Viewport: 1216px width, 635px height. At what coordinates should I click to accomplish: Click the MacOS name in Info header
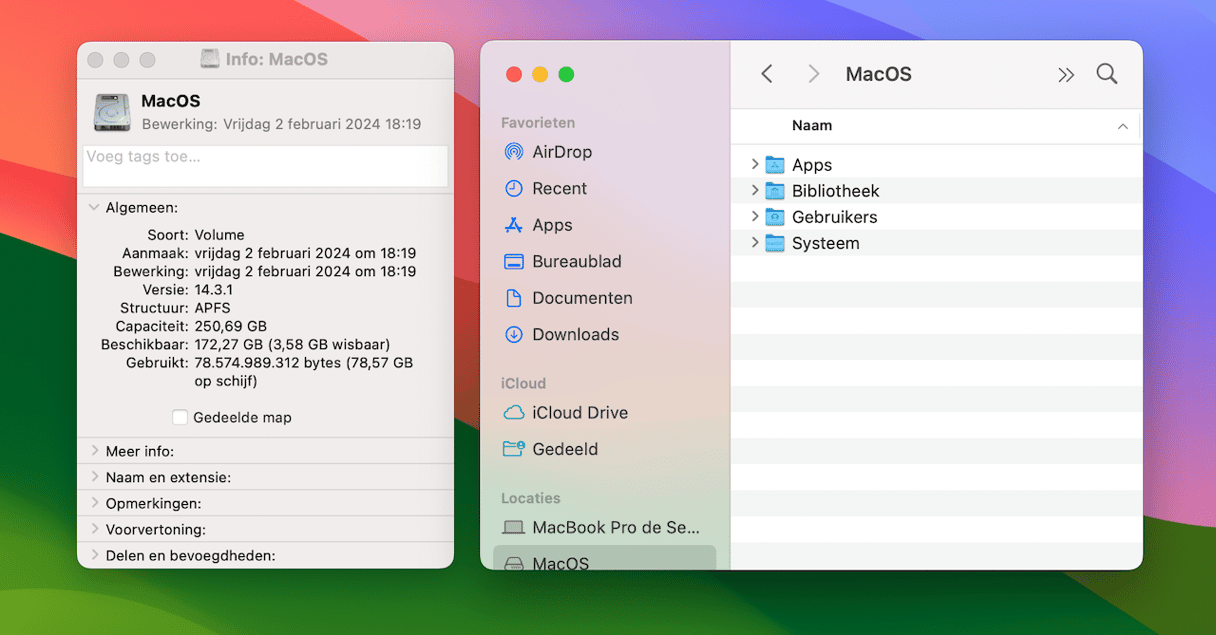click(171, 101)
